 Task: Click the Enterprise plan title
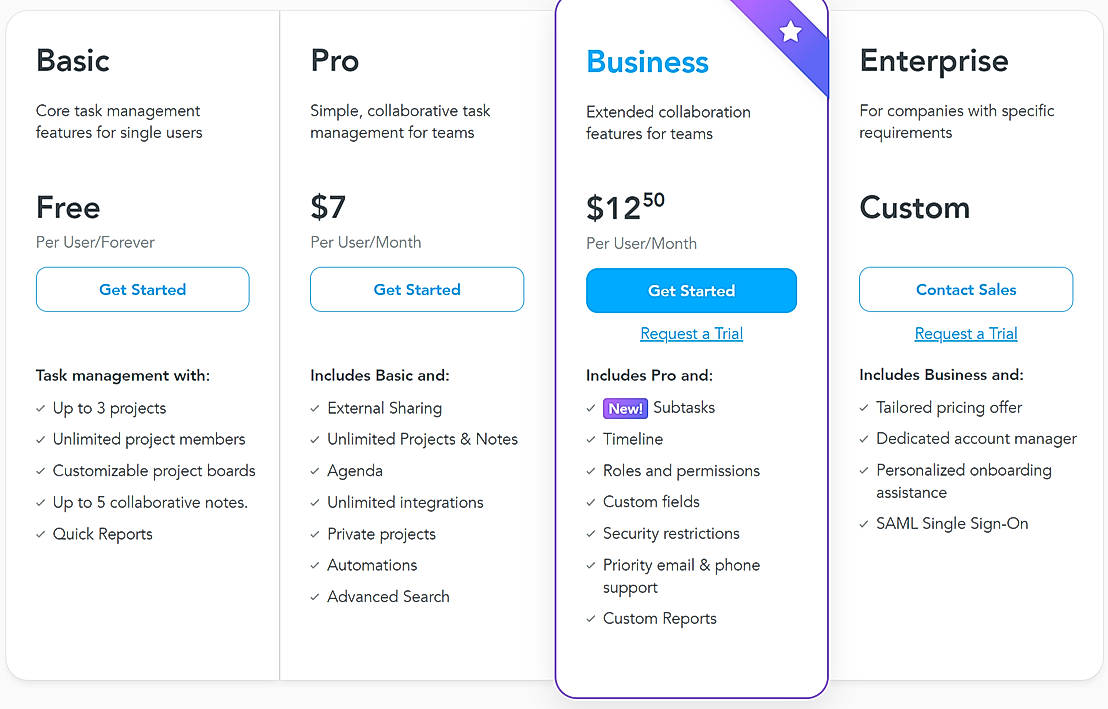(x=934, y=61)
